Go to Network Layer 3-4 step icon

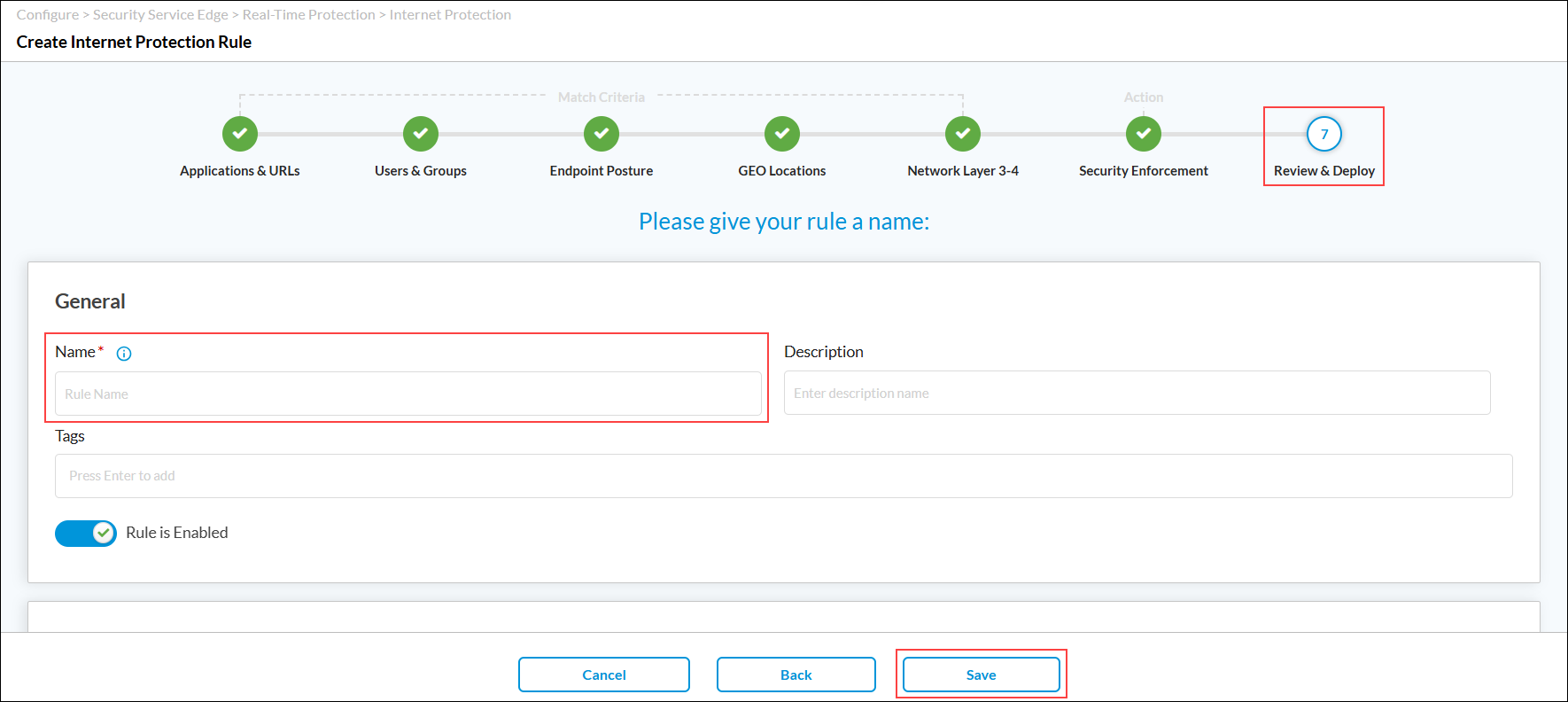pos(963,134)
